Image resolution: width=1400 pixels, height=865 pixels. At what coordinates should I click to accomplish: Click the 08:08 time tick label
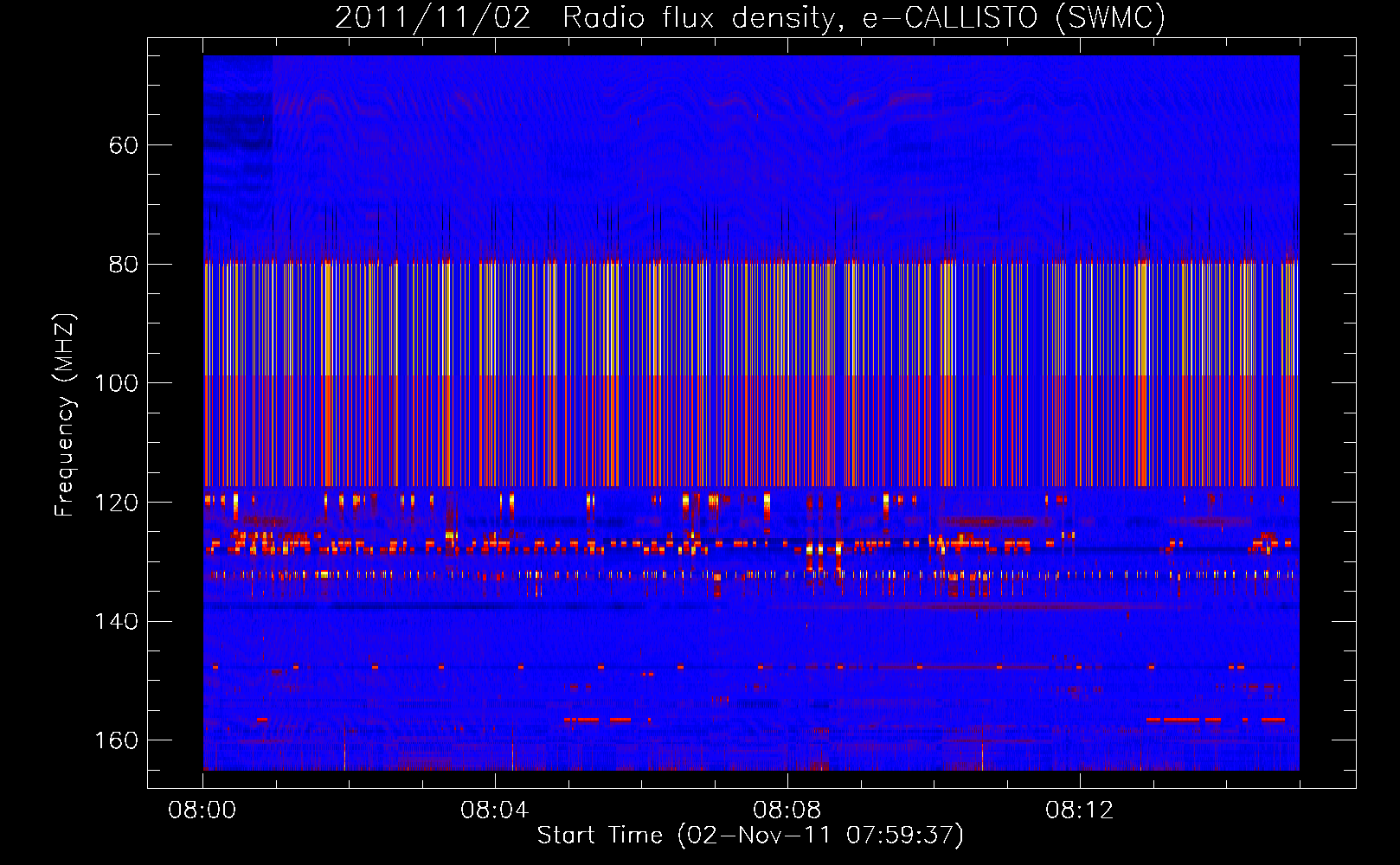[787, 811]
